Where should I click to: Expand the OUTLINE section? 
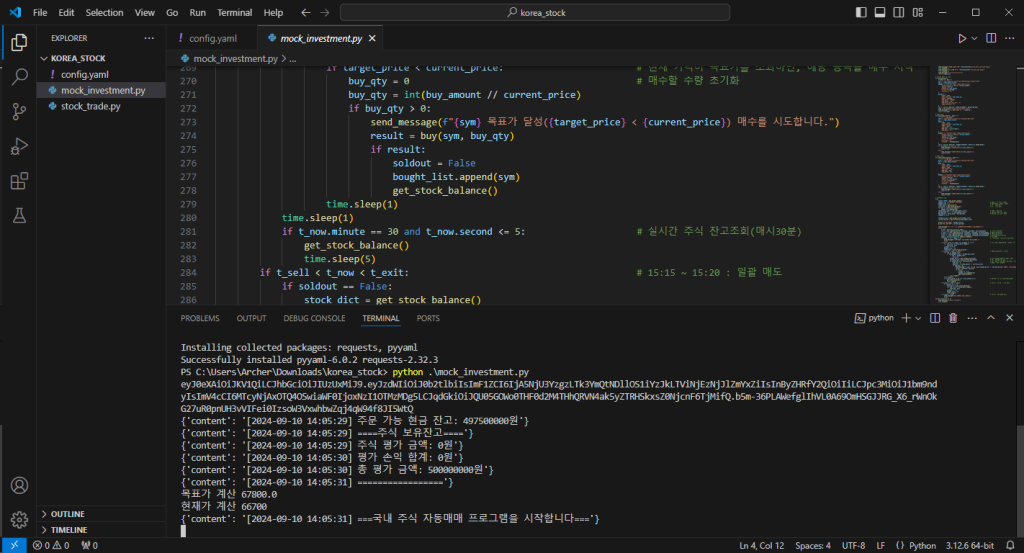click(x=101, y=514)
